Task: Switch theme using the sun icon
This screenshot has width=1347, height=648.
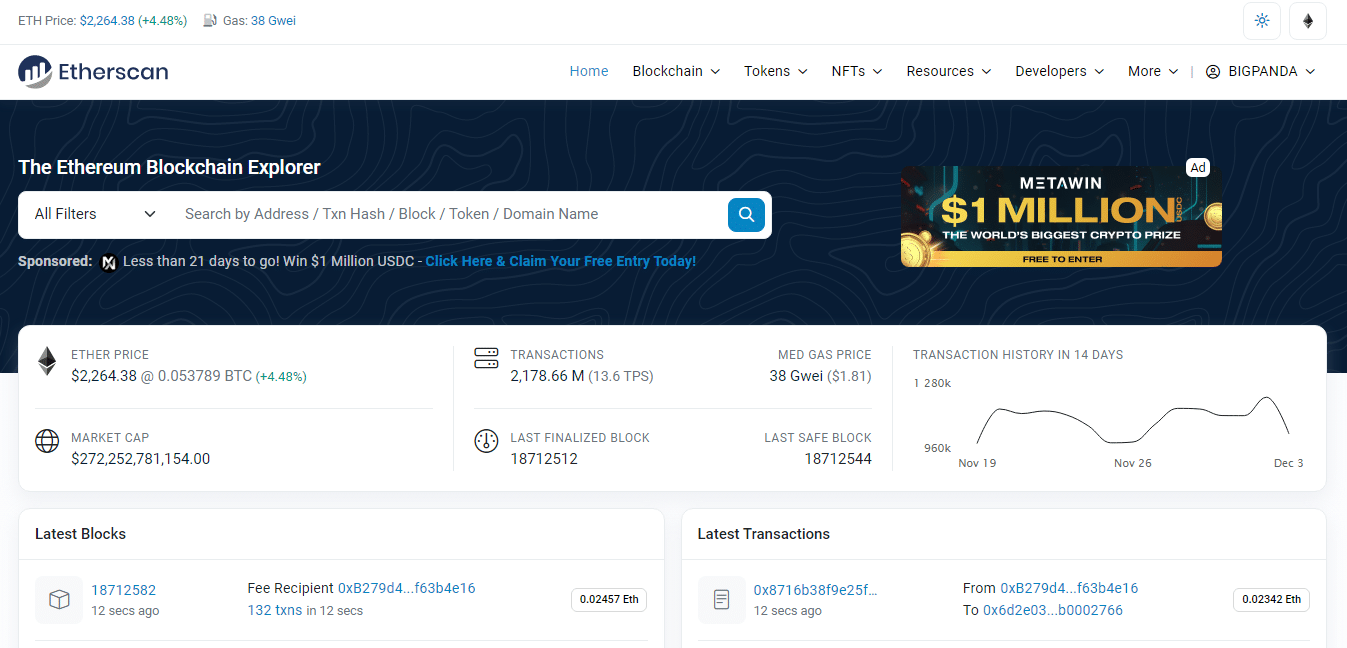Action: coord(1261,20)
